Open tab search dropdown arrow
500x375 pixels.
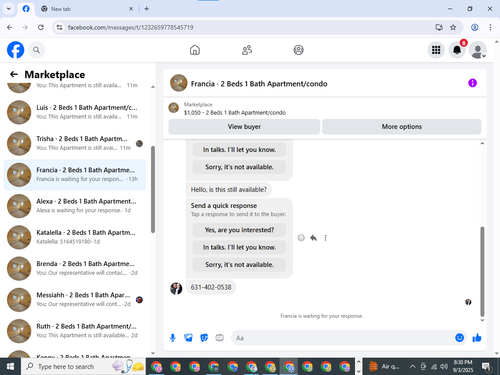[9, 9]
